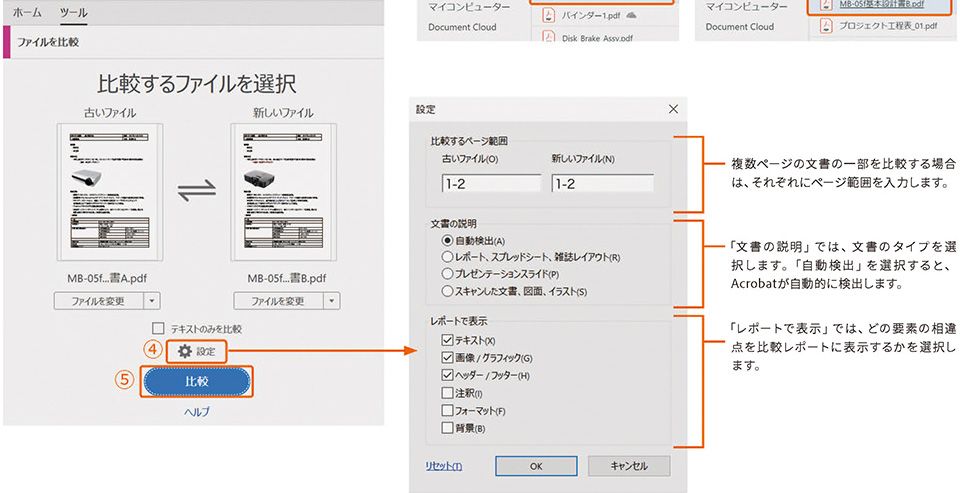Screen dimensions: 960x493
Task: Click the PDF icon for バインダー1.pdf
Action: click(550, 16)
